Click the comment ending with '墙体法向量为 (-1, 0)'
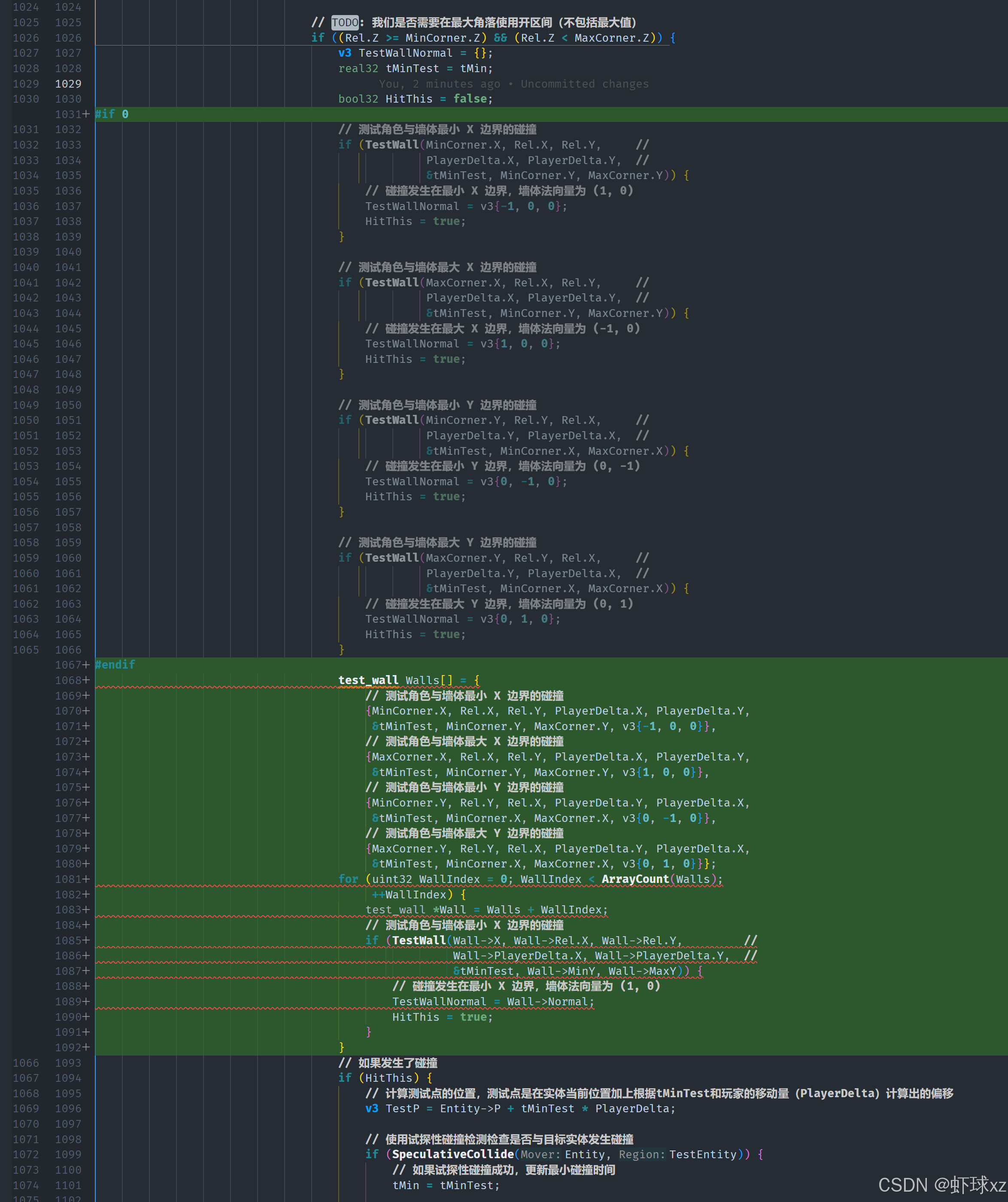This screenshot has width=1008, height=1202. coord(503,329)
